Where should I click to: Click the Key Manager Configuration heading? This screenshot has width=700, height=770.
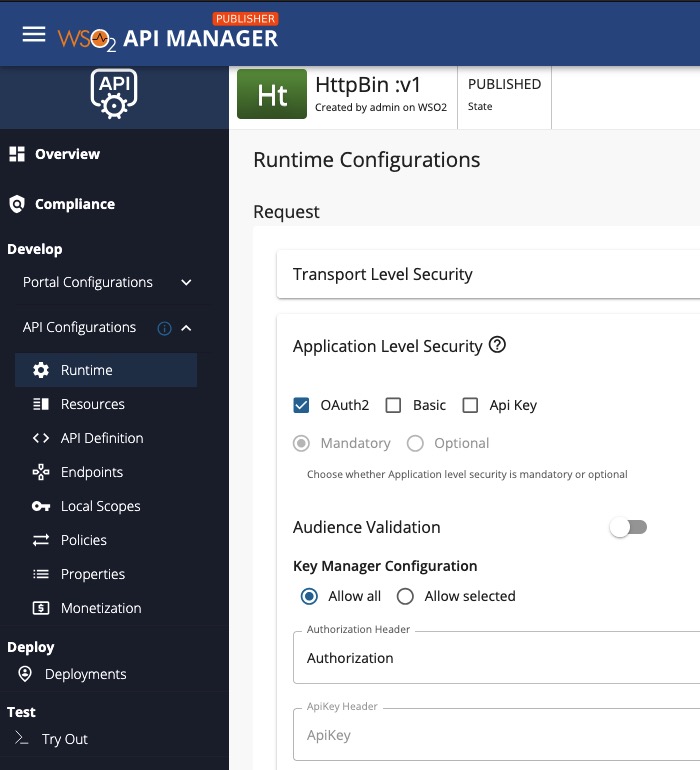point(385,566)
